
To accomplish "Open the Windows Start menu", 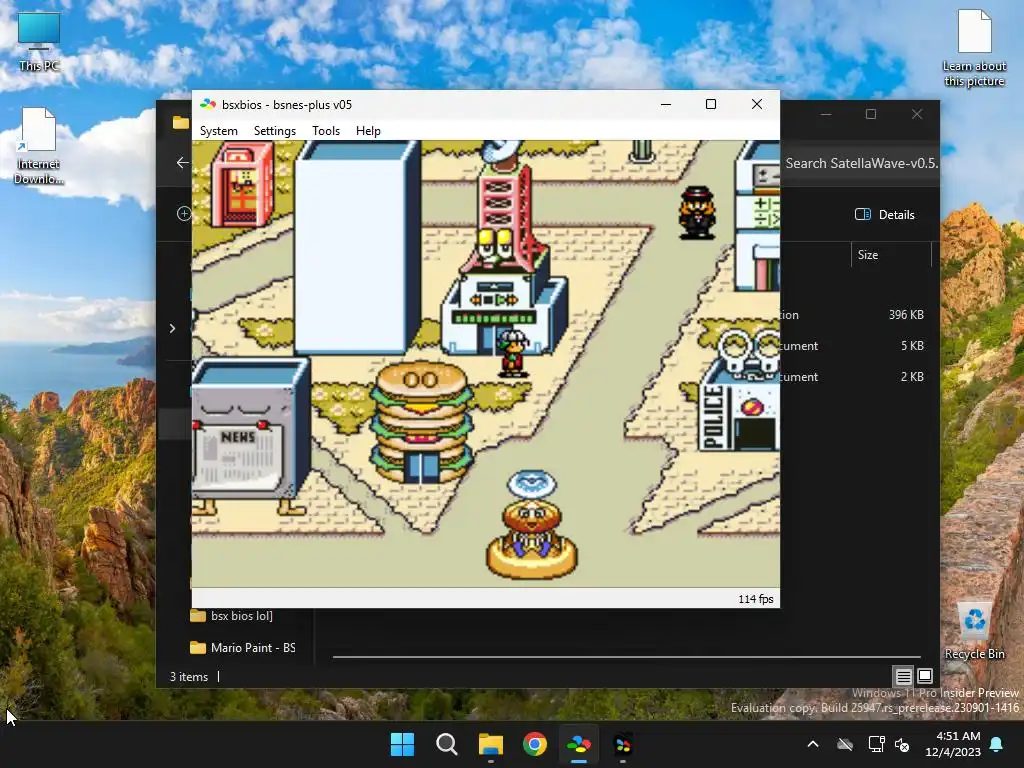I will pyautogui.click(x=402, y=744).
